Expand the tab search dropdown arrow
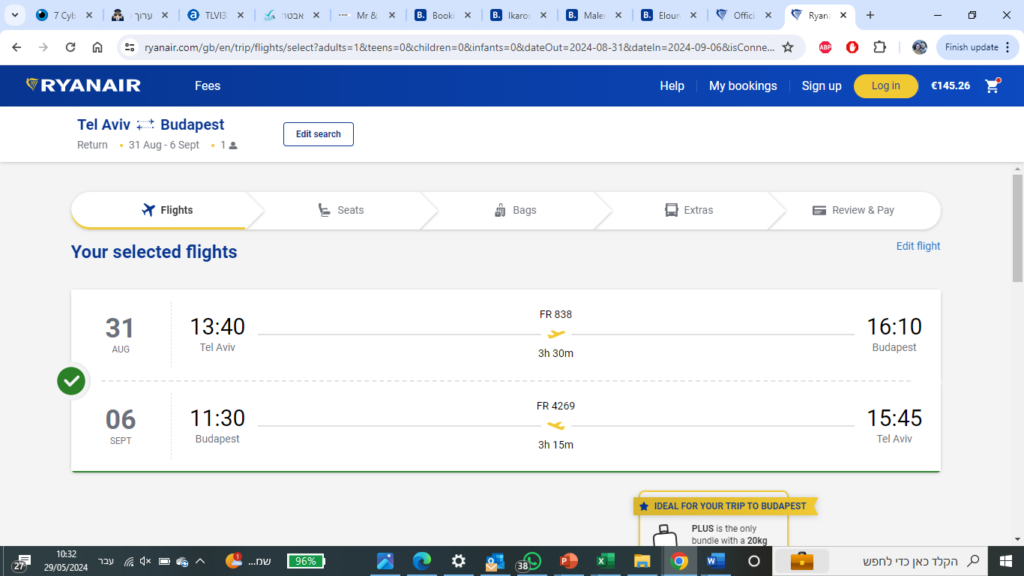This screenshot has width=1024, height=576. tap(14, 15)
